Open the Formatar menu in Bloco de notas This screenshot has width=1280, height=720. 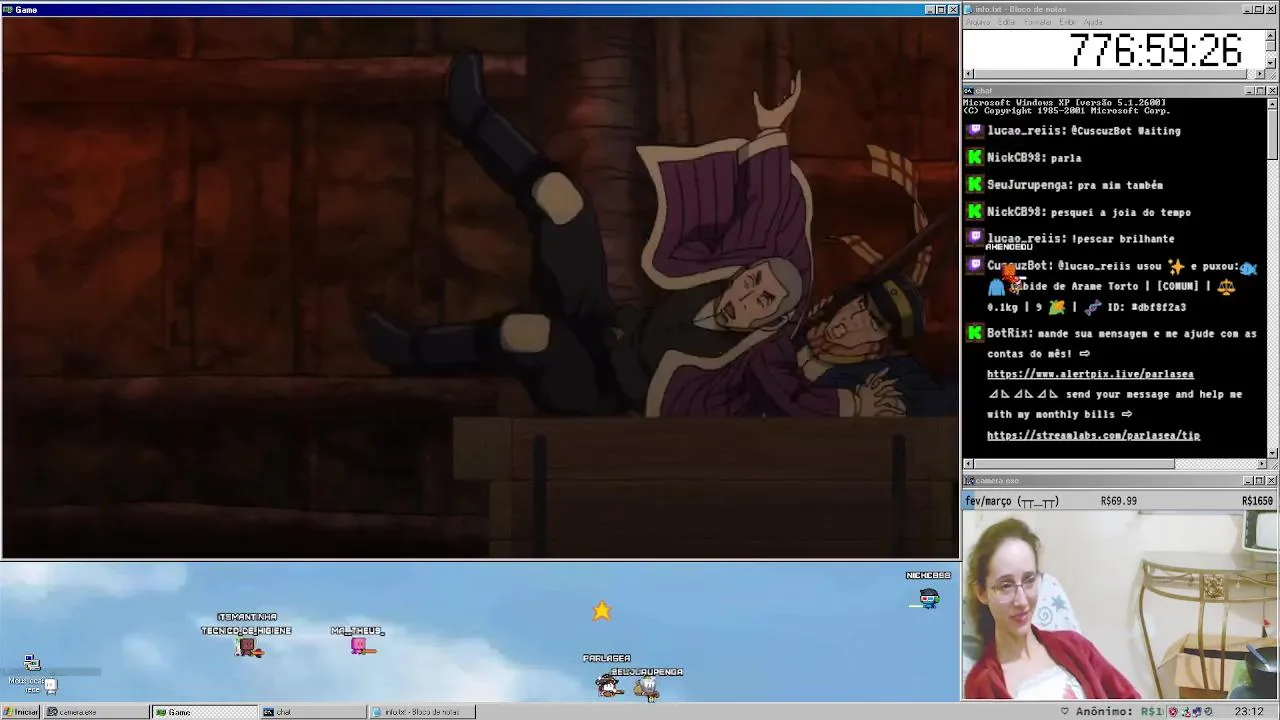[1038, 22]
